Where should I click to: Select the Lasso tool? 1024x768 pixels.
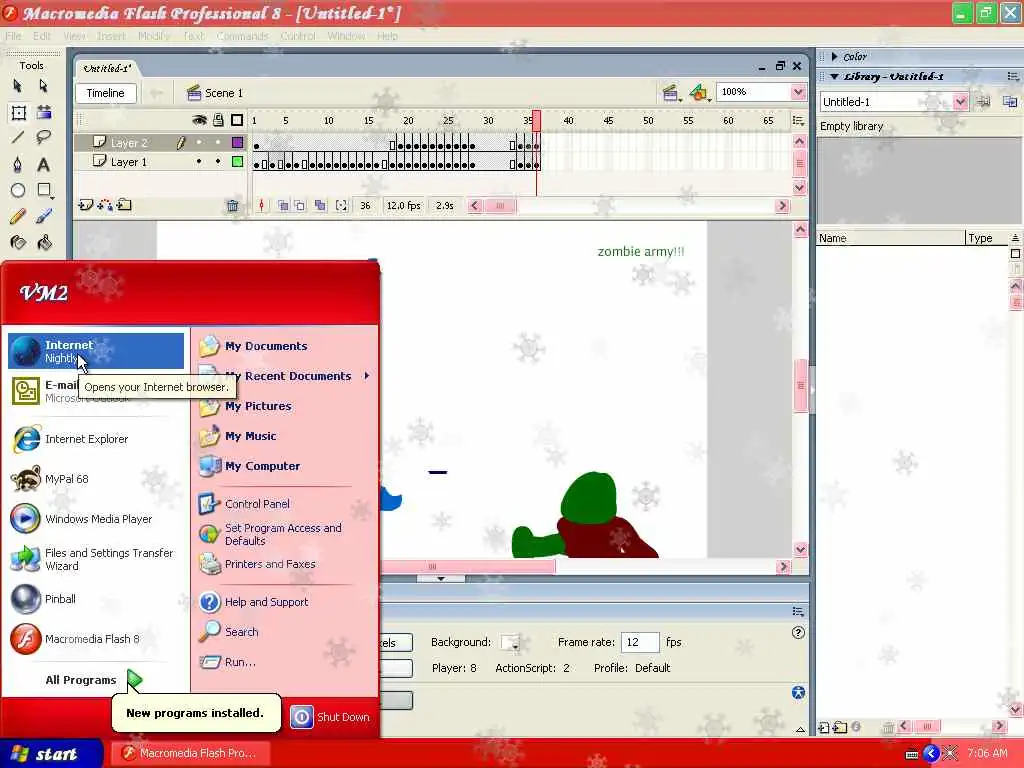click(x=44, y=137)
